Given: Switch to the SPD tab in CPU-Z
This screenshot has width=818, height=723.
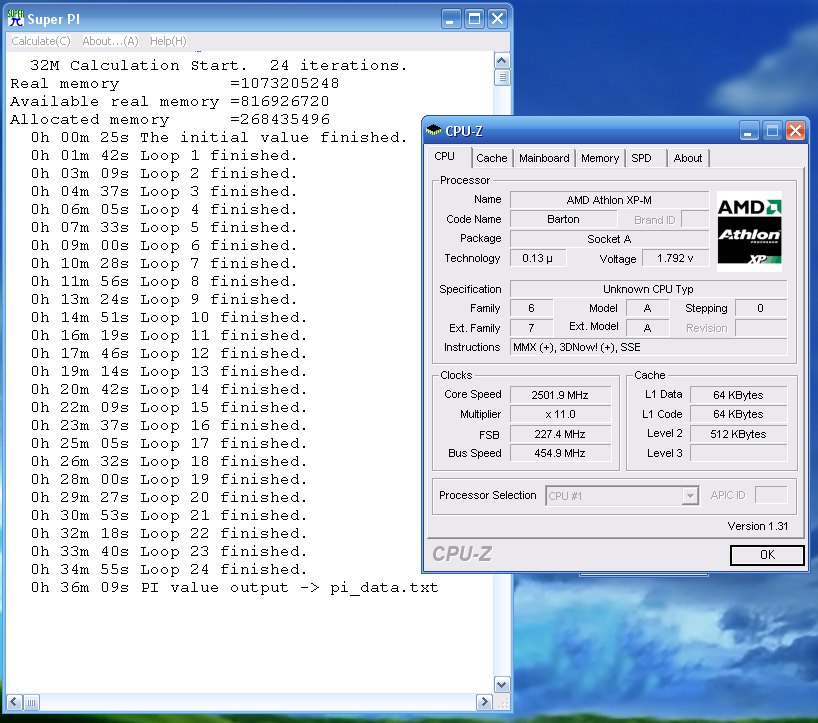Looking at the screenshot, I should [x=641, y=158].
